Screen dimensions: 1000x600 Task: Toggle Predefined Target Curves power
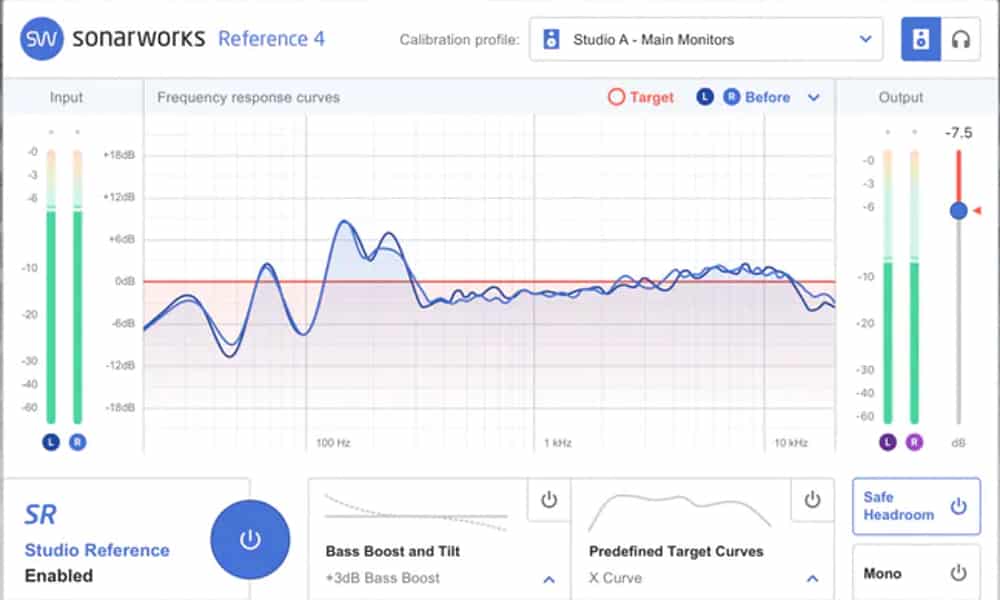(812, 499)
